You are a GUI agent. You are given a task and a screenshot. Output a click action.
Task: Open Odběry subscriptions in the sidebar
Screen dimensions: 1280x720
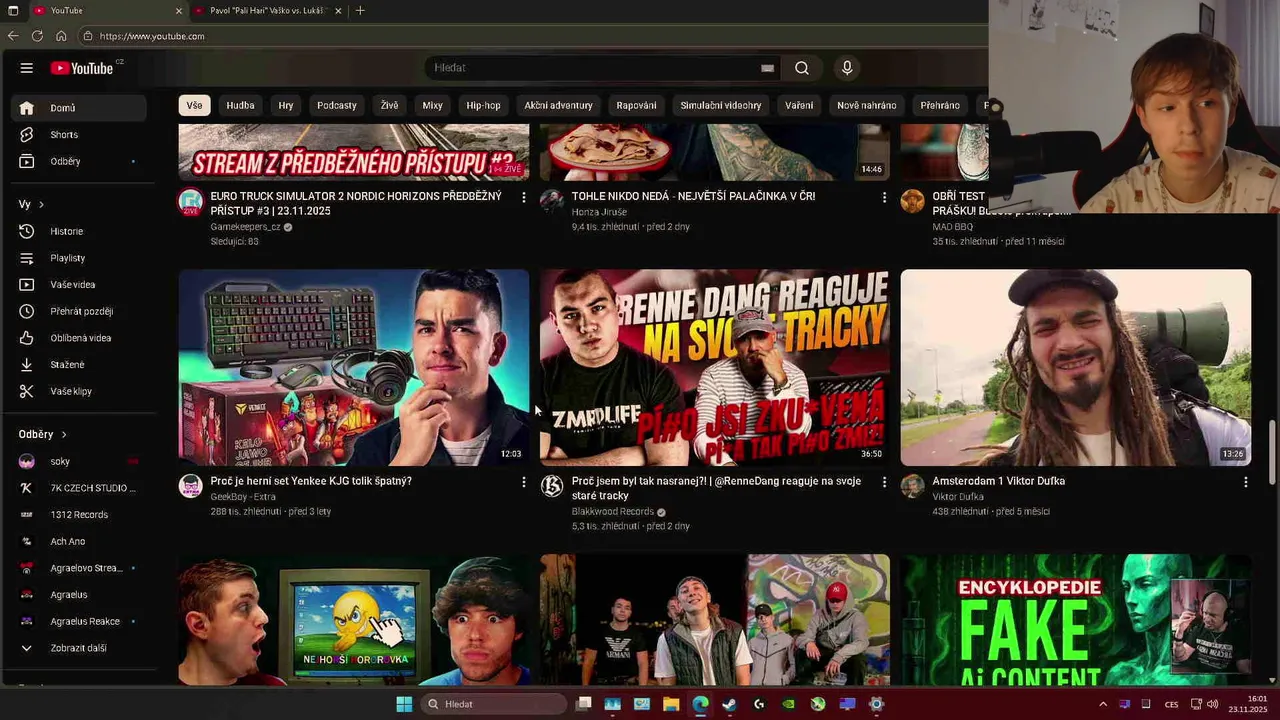point(79,161)
